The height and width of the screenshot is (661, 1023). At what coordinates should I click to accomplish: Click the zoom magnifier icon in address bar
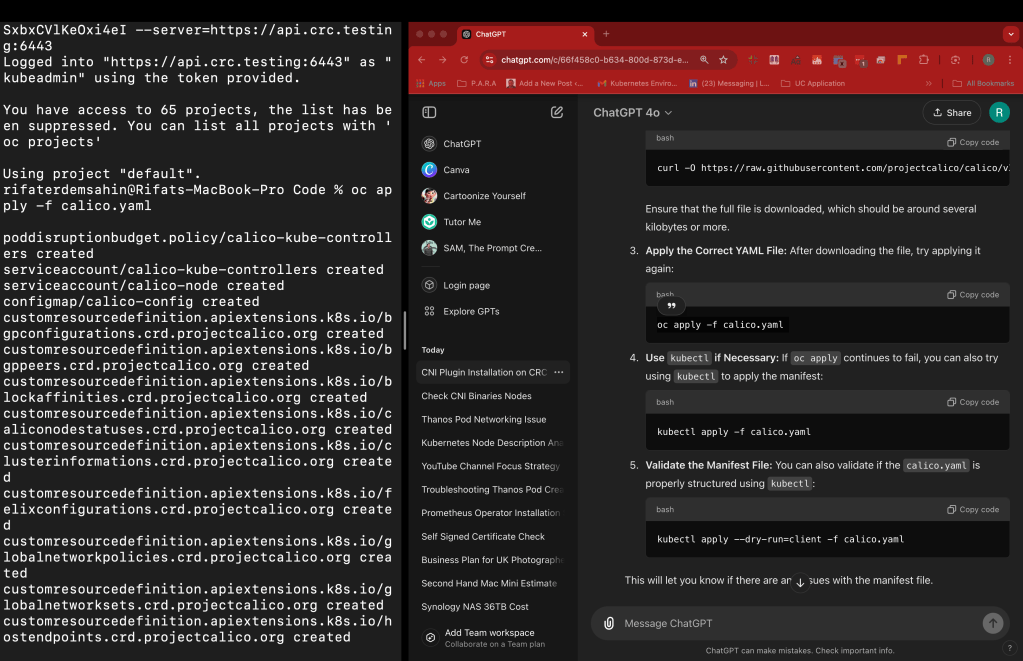[704, 59]
